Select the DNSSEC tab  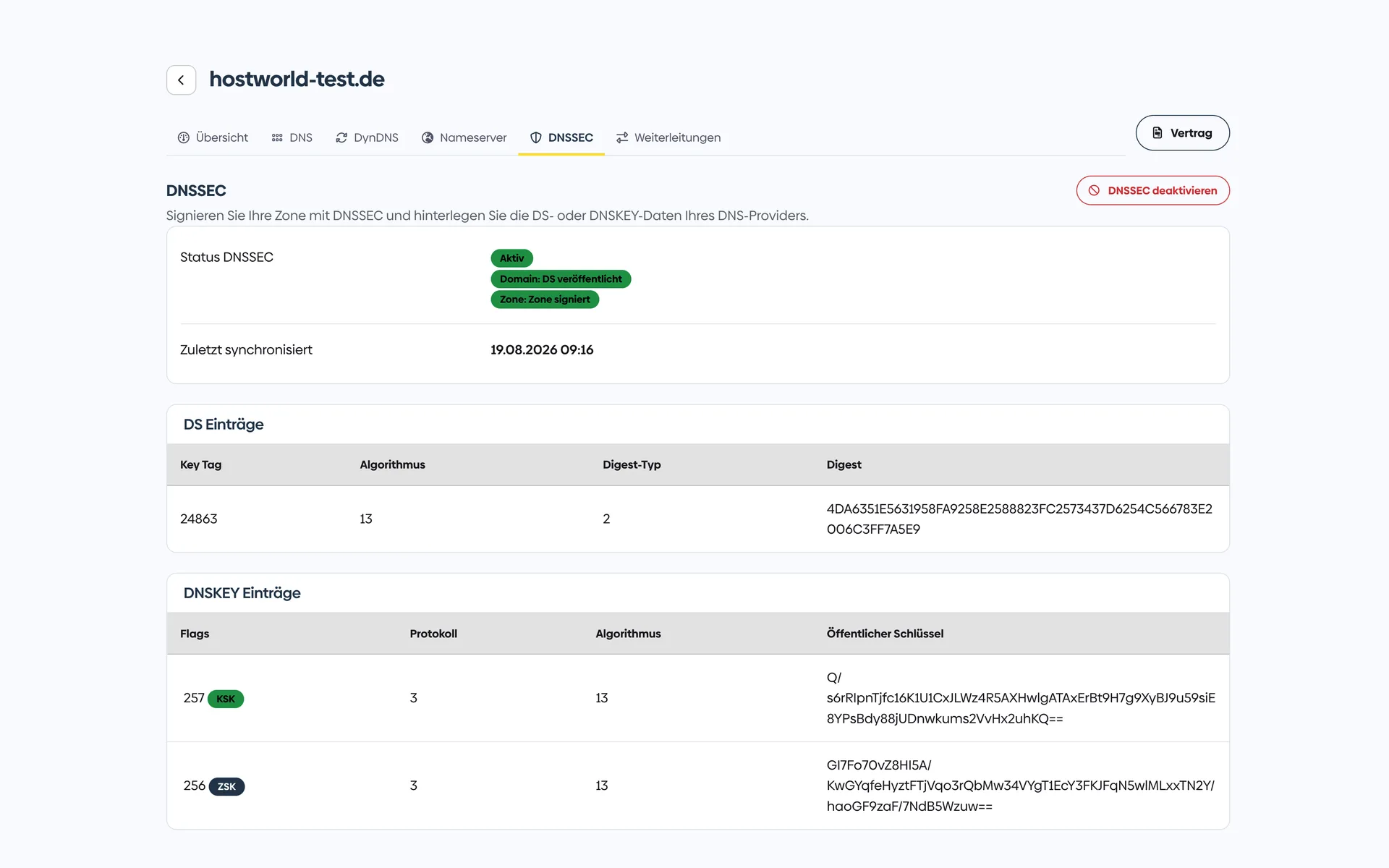[561, 137]
